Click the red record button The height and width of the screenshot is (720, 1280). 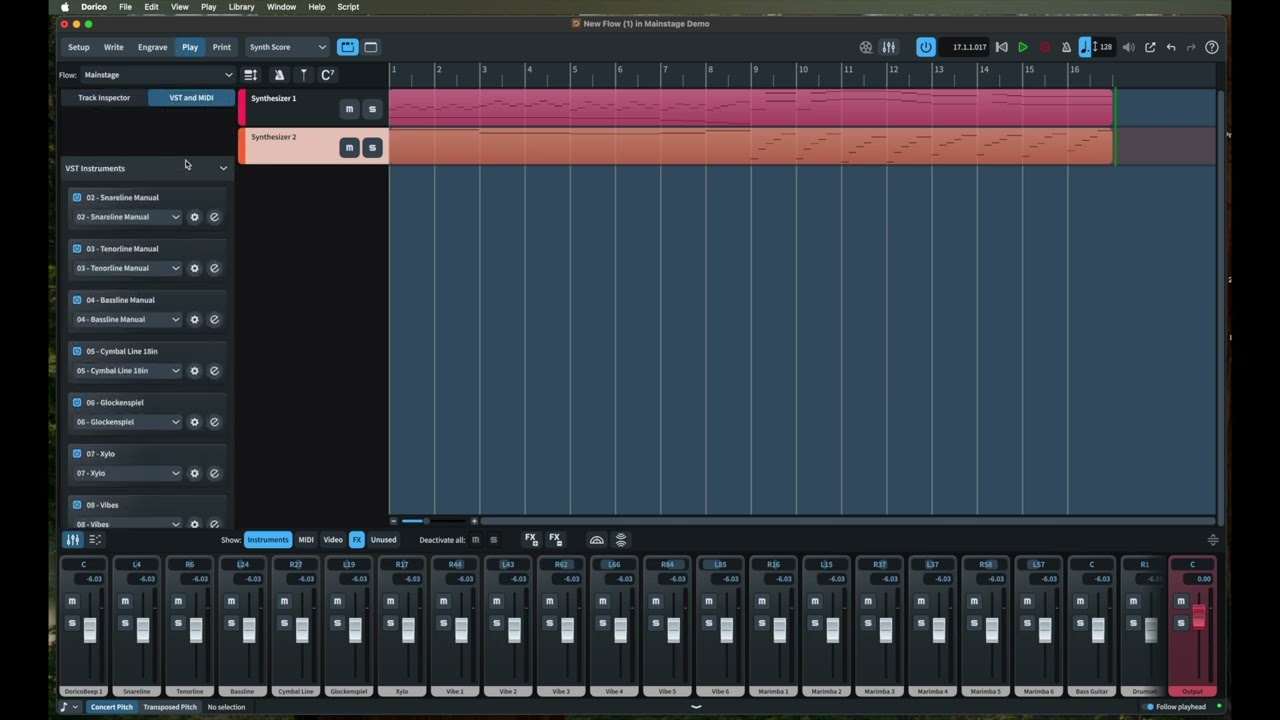tap(1045, 47)
